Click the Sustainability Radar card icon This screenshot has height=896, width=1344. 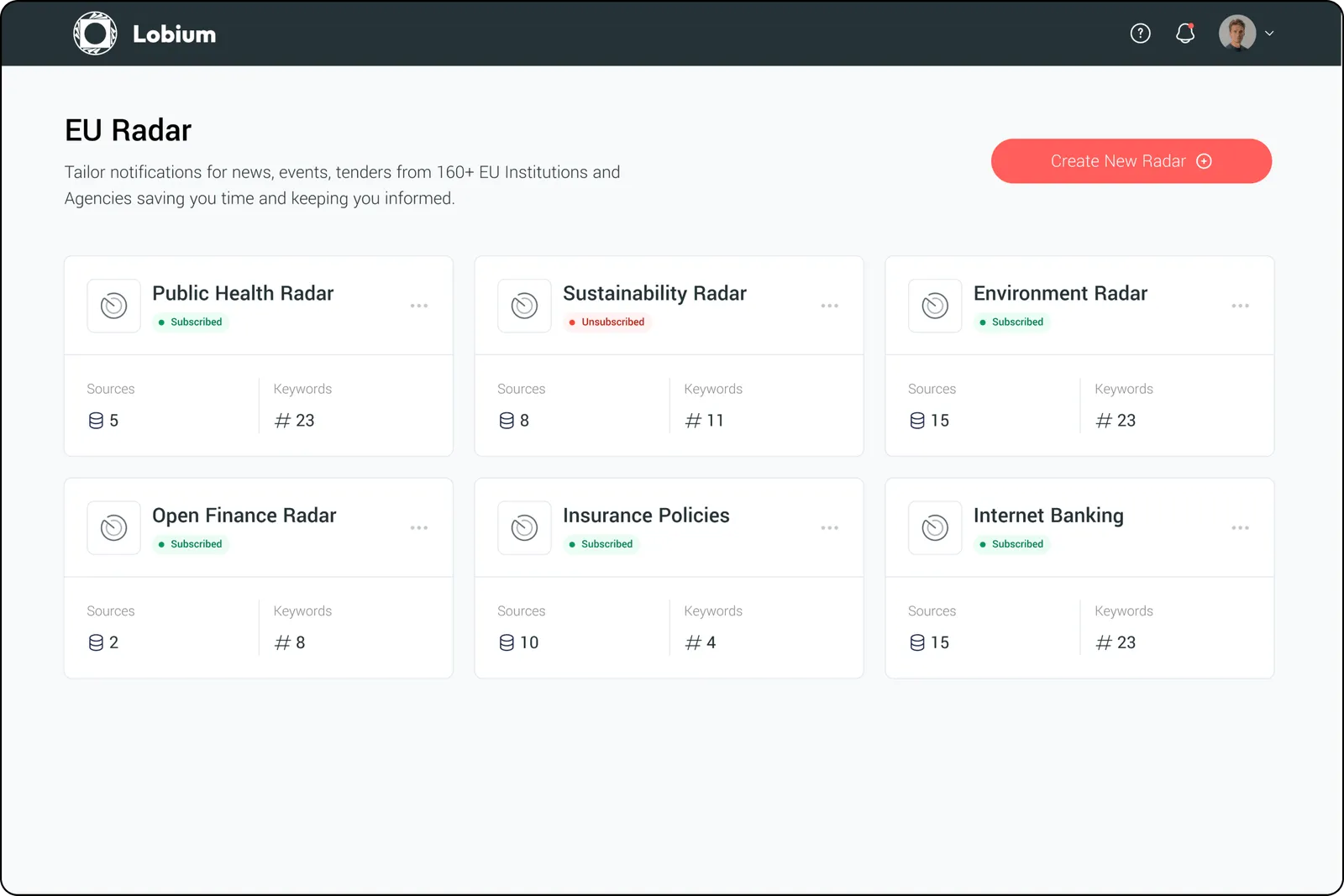524,306
